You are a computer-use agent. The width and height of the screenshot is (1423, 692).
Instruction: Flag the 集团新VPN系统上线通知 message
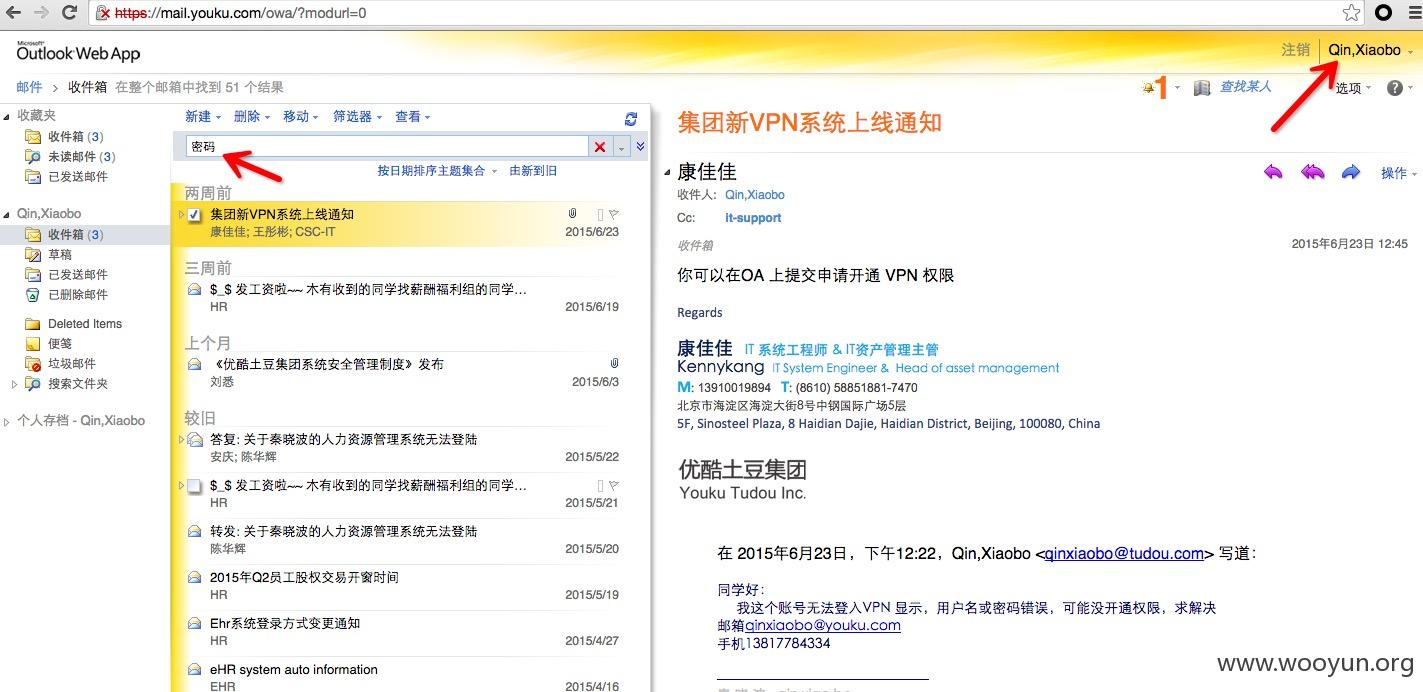coord(614,214)
